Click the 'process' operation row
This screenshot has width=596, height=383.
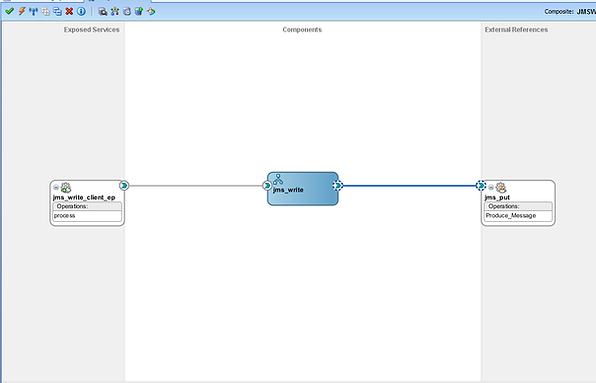click(x=87, y=216)
